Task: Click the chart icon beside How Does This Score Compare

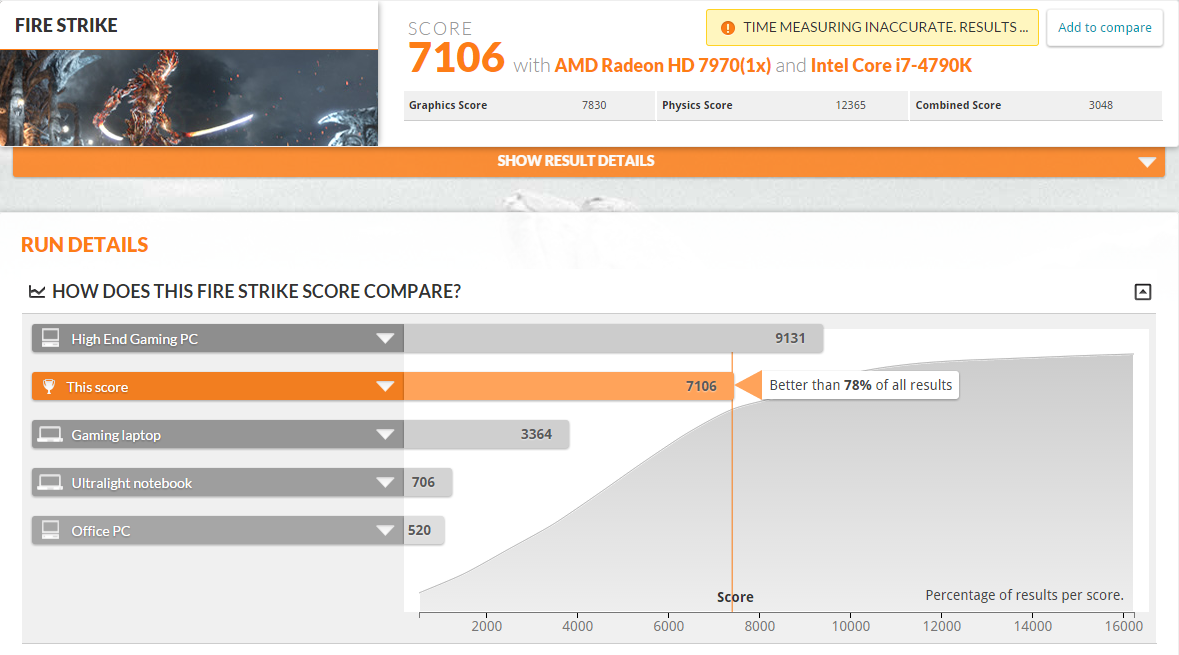Action: (x=36, y=291)
